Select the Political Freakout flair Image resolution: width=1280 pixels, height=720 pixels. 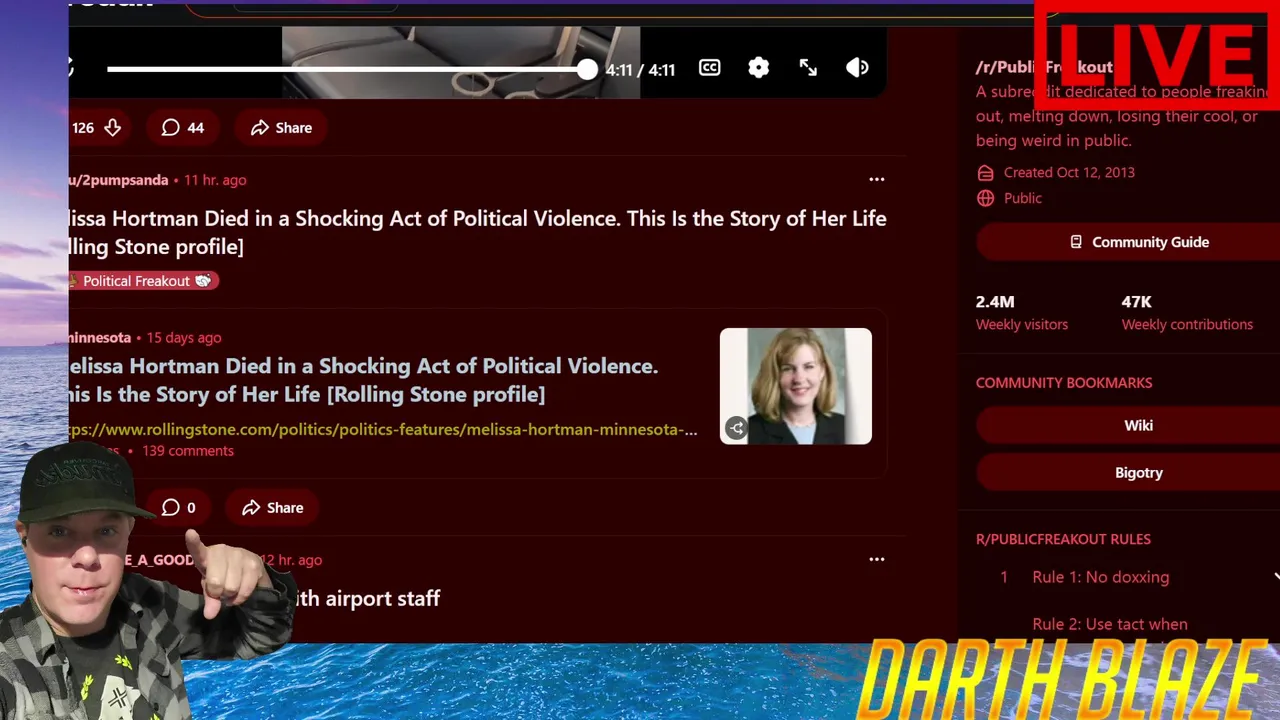tap(143, 281)
